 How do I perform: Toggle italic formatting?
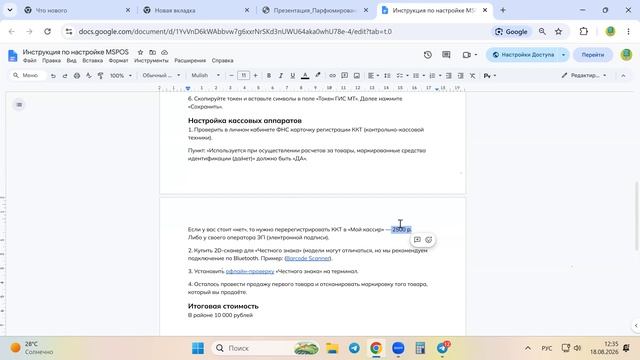tap(280, 76)
